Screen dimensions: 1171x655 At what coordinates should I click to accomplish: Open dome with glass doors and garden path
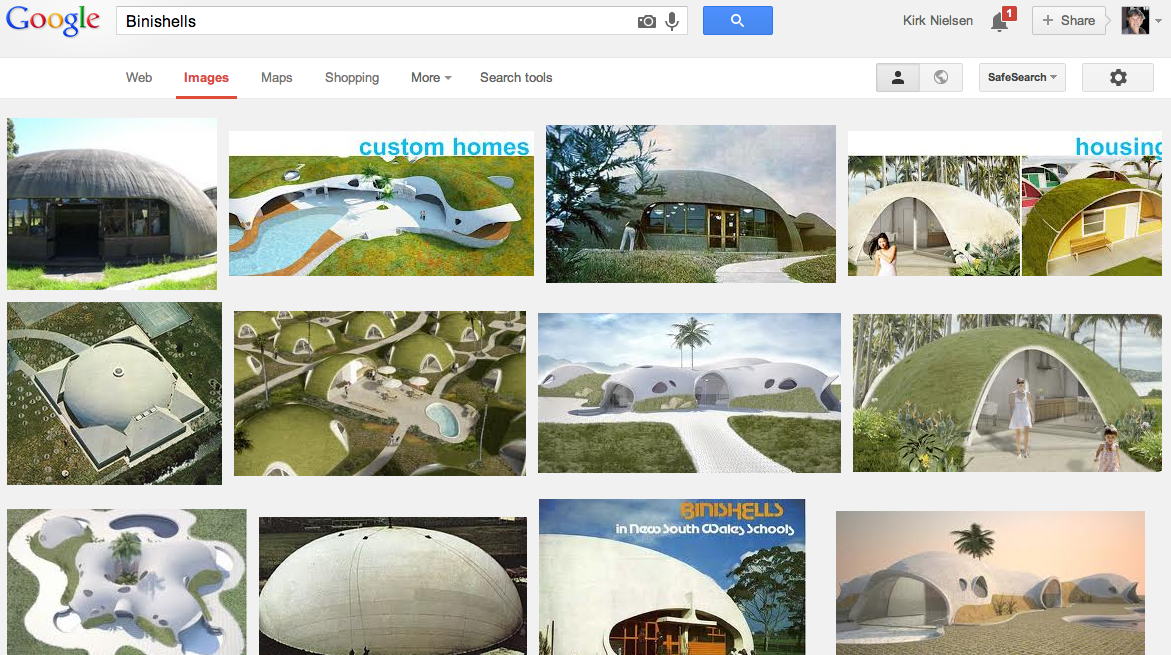coord(691,204)
